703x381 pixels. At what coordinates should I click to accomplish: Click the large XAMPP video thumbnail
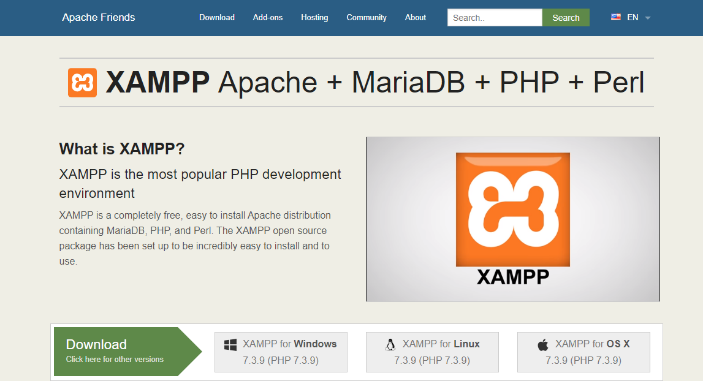pyautogui.click(x=513, y=219)
